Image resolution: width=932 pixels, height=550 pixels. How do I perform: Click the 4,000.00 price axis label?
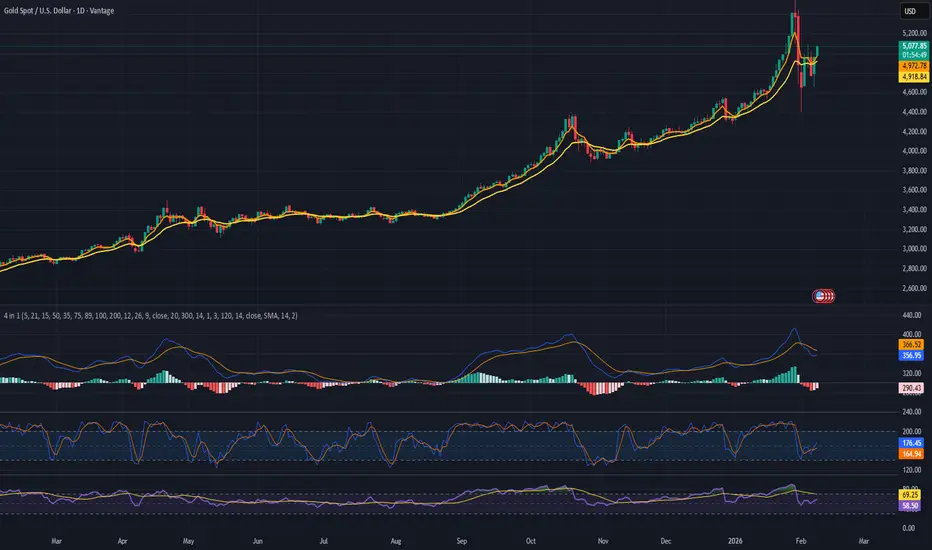914,151
